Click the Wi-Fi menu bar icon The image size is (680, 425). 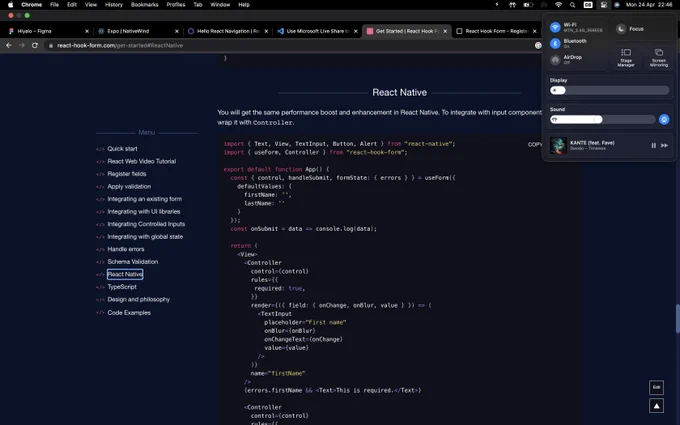(559, 5)
